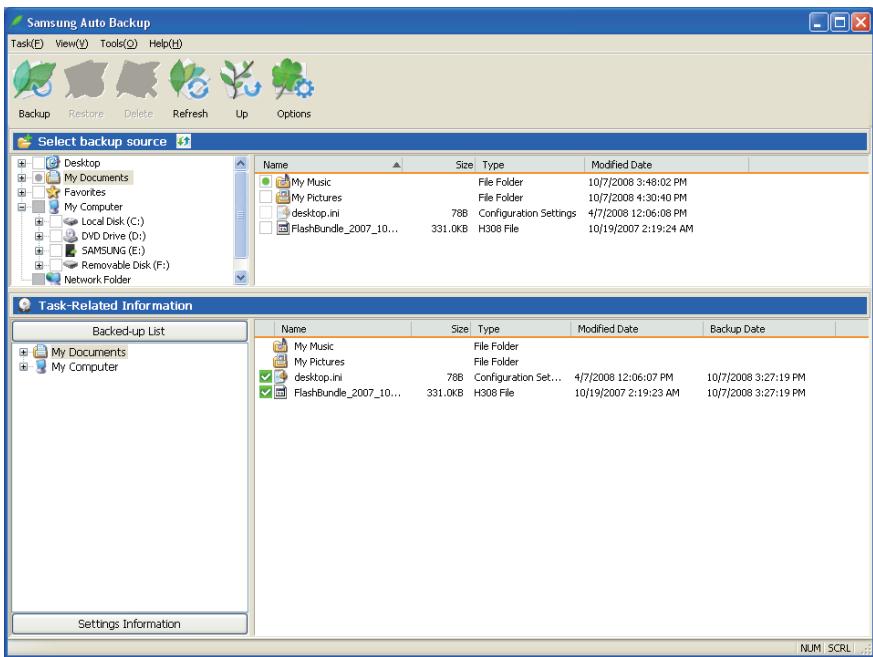Uncheck desktop.ini in the backed-up file list

266,377
